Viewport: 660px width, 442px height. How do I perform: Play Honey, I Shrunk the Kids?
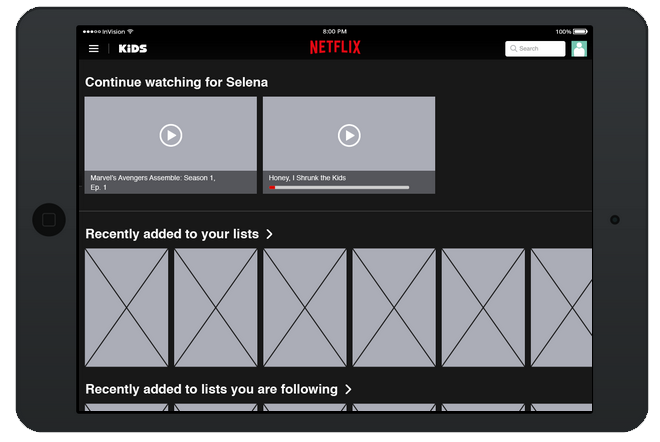(349, 136)
